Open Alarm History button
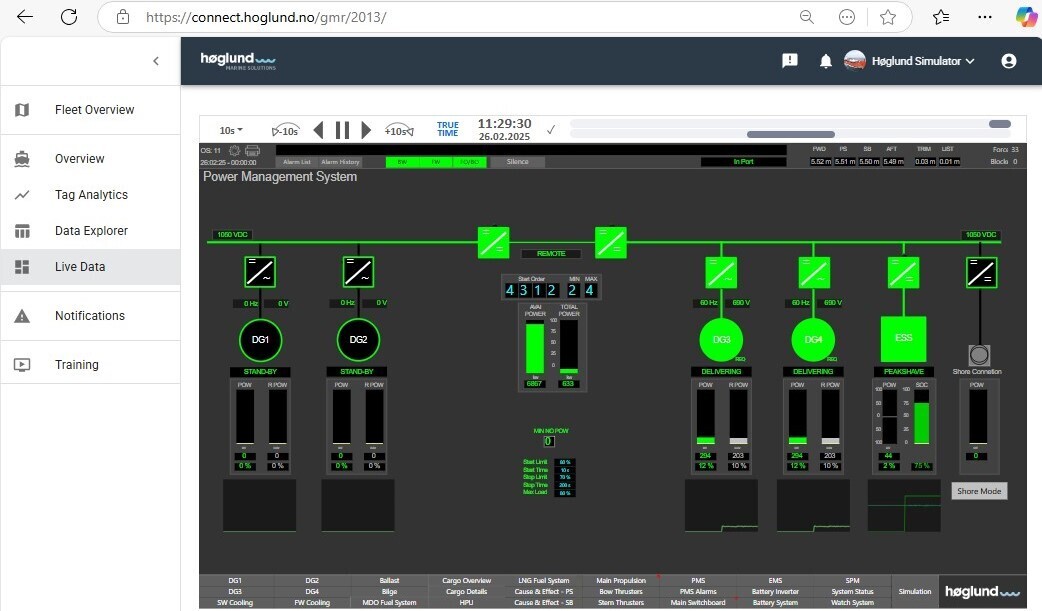Viewport: 1042px width, 611px height. point(340,162)
